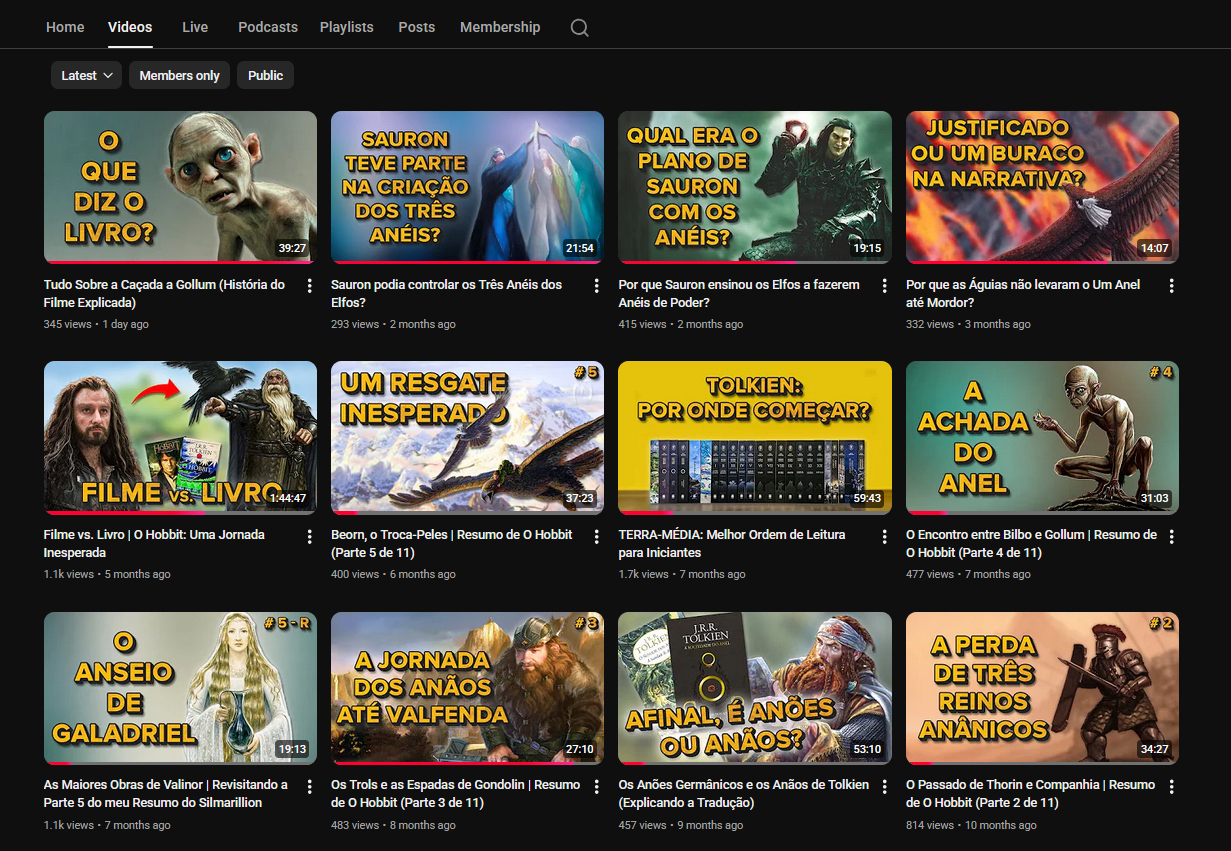Screen dimensions: 1231x851
Task: Filter videos by Members only
Action: click(x=179, y=75)
